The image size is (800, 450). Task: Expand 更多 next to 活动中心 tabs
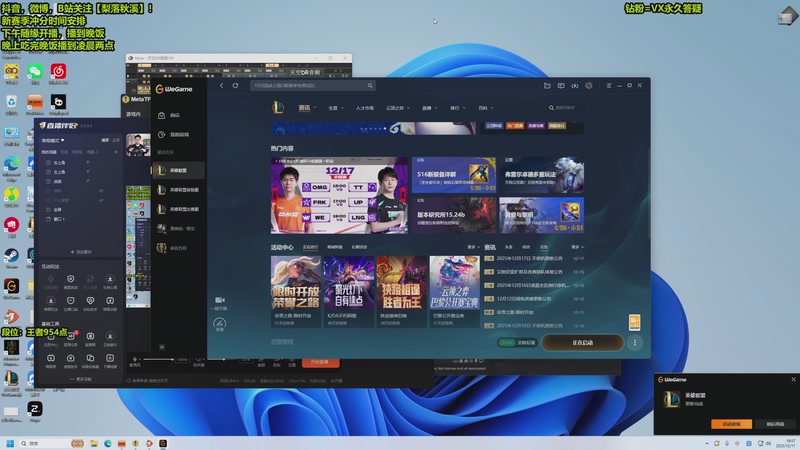(x=473, y=247)
